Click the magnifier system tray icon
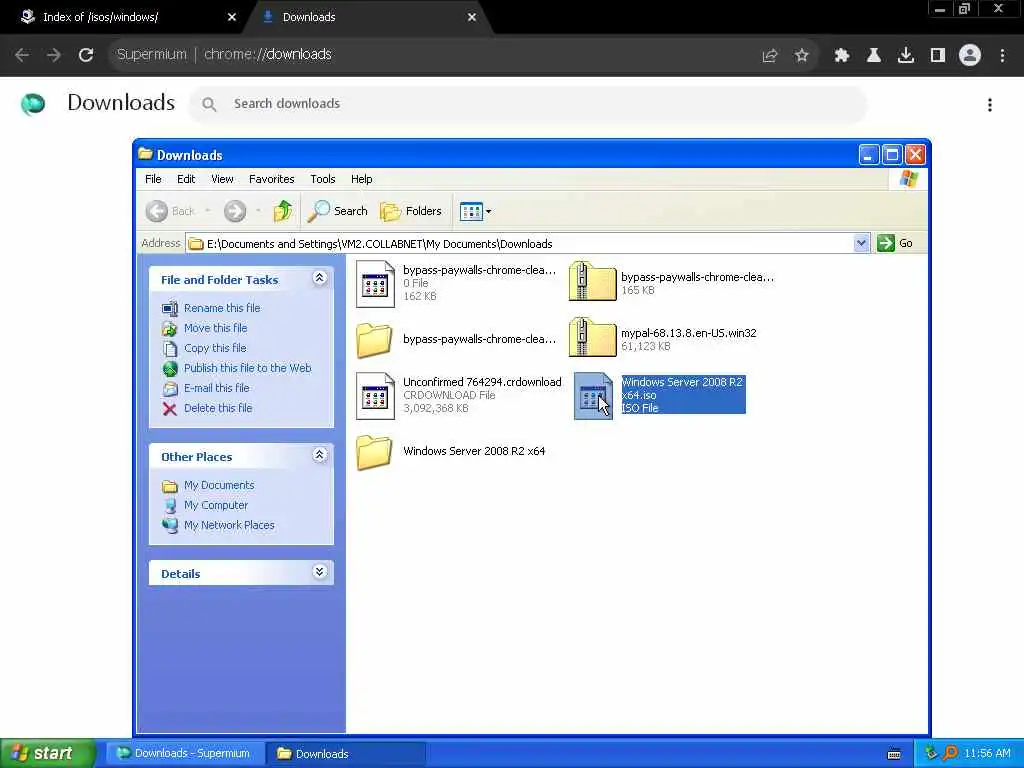 [950, 753]
